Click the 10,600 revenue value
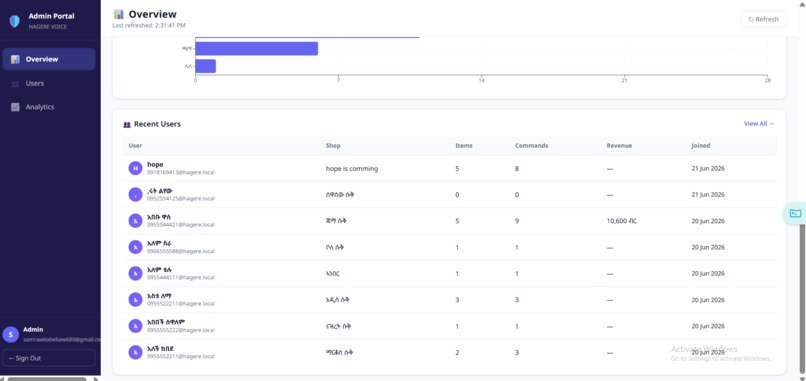The height and width of the screenshot is (381, 806). pyautogui.click(x=622, y=221)
